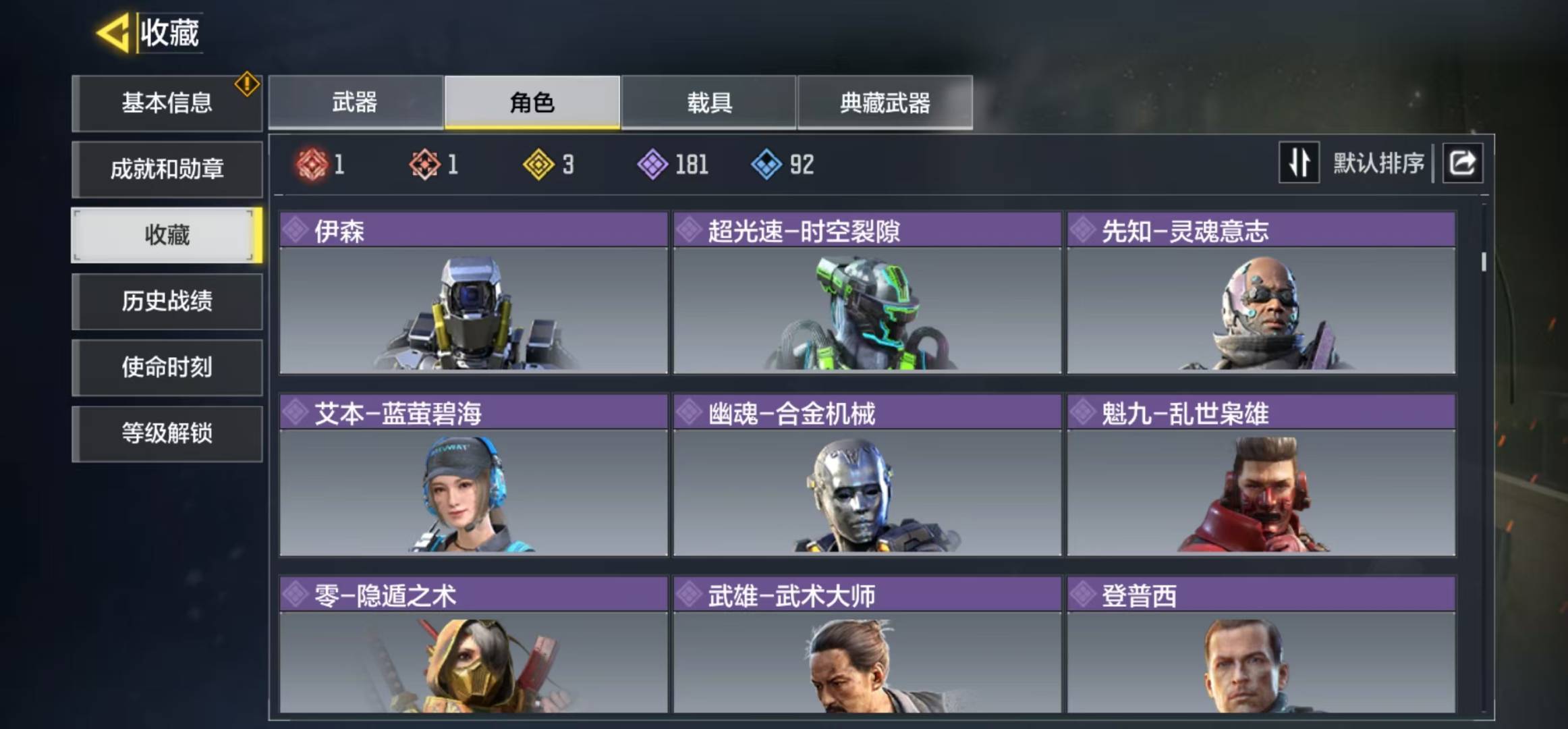Select the purple epic rarity icon showing 181
1568x729 pixels.
pyautogui.click(x=652, y=164)
